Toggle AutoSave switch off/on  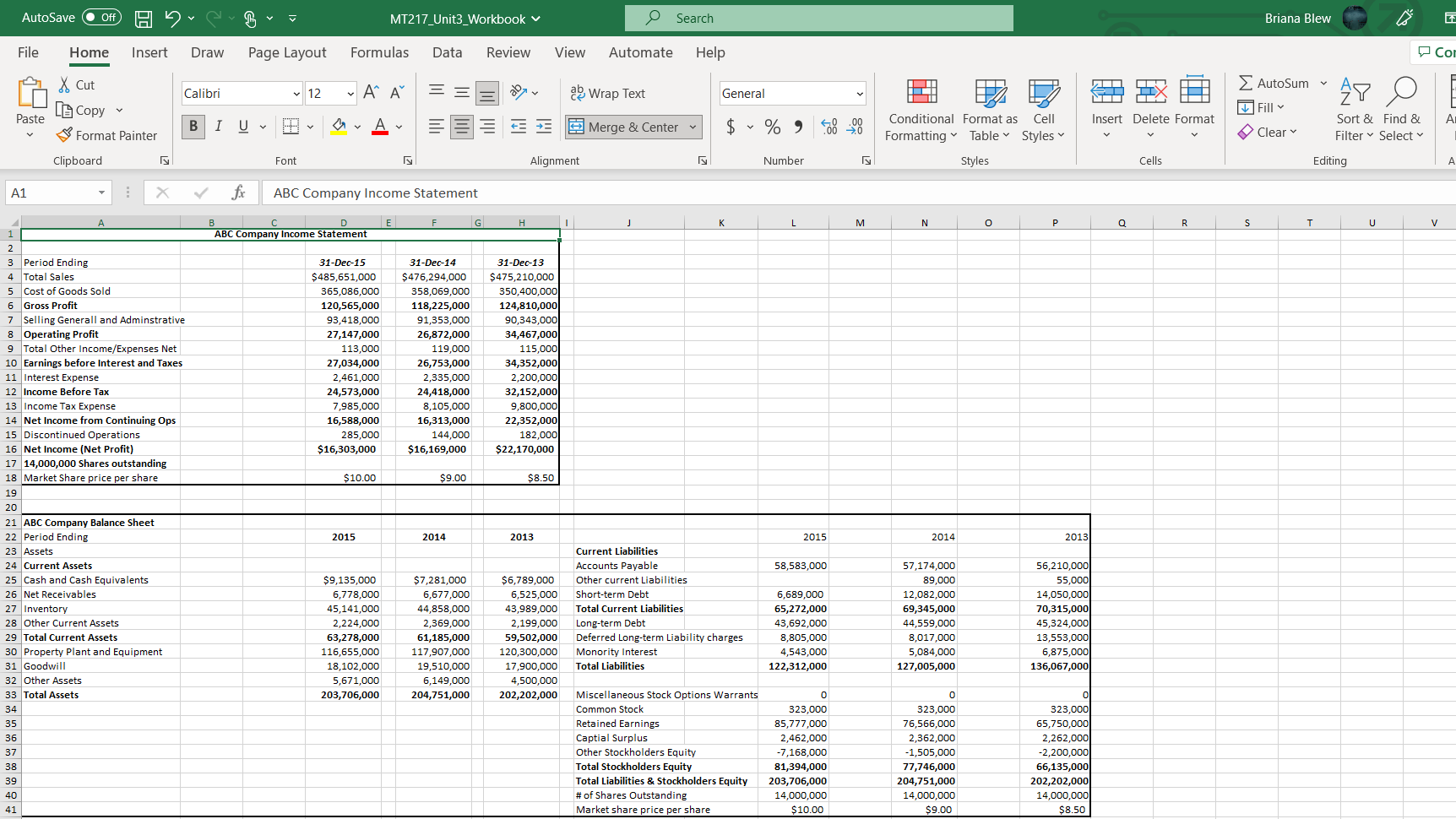click(101, 18)
